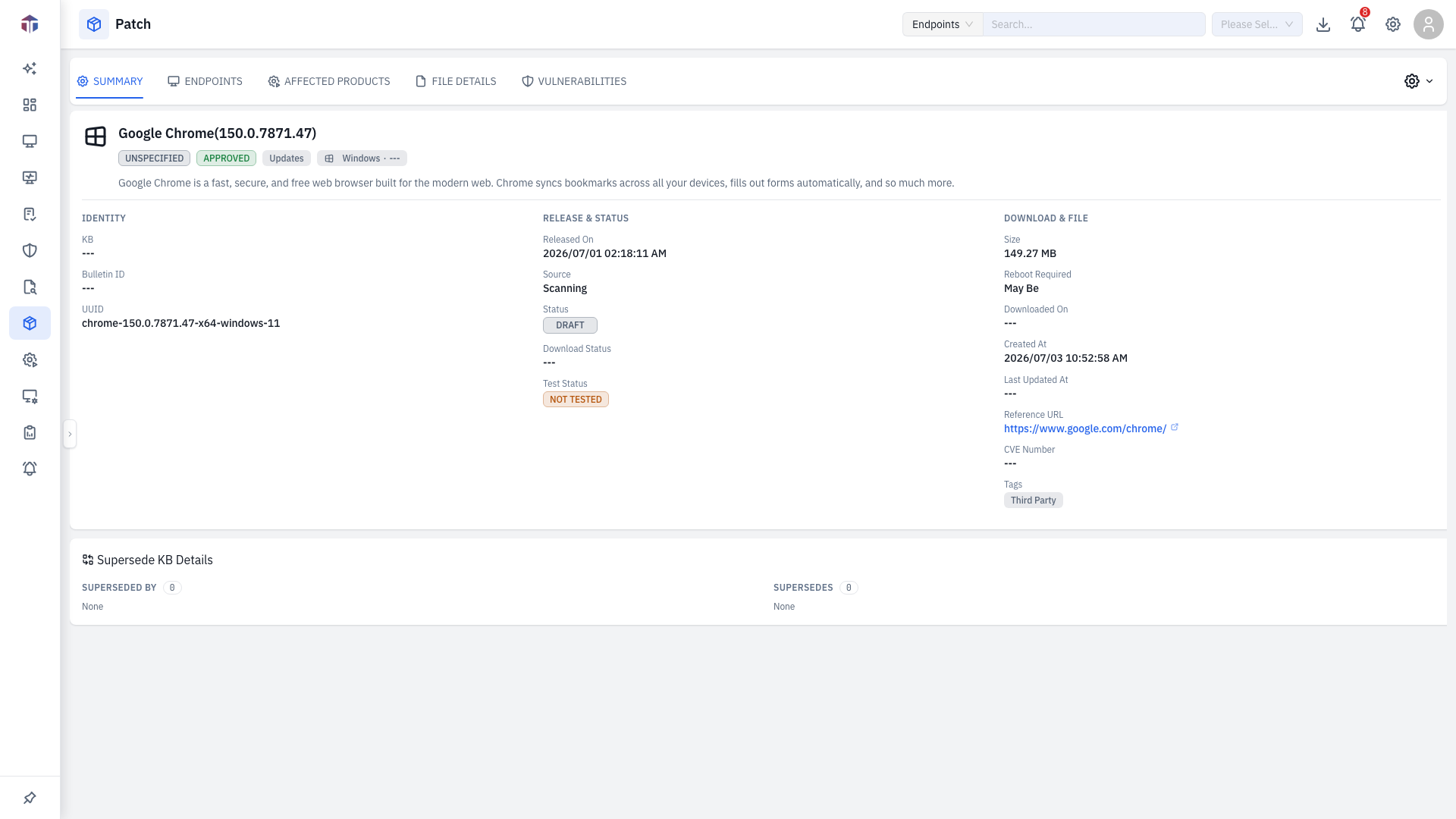Image resolution: width=1456 pixels, height=819 pixels.
Task: Select the shield icon in sidebar
Action: click(x=30, y=250)
